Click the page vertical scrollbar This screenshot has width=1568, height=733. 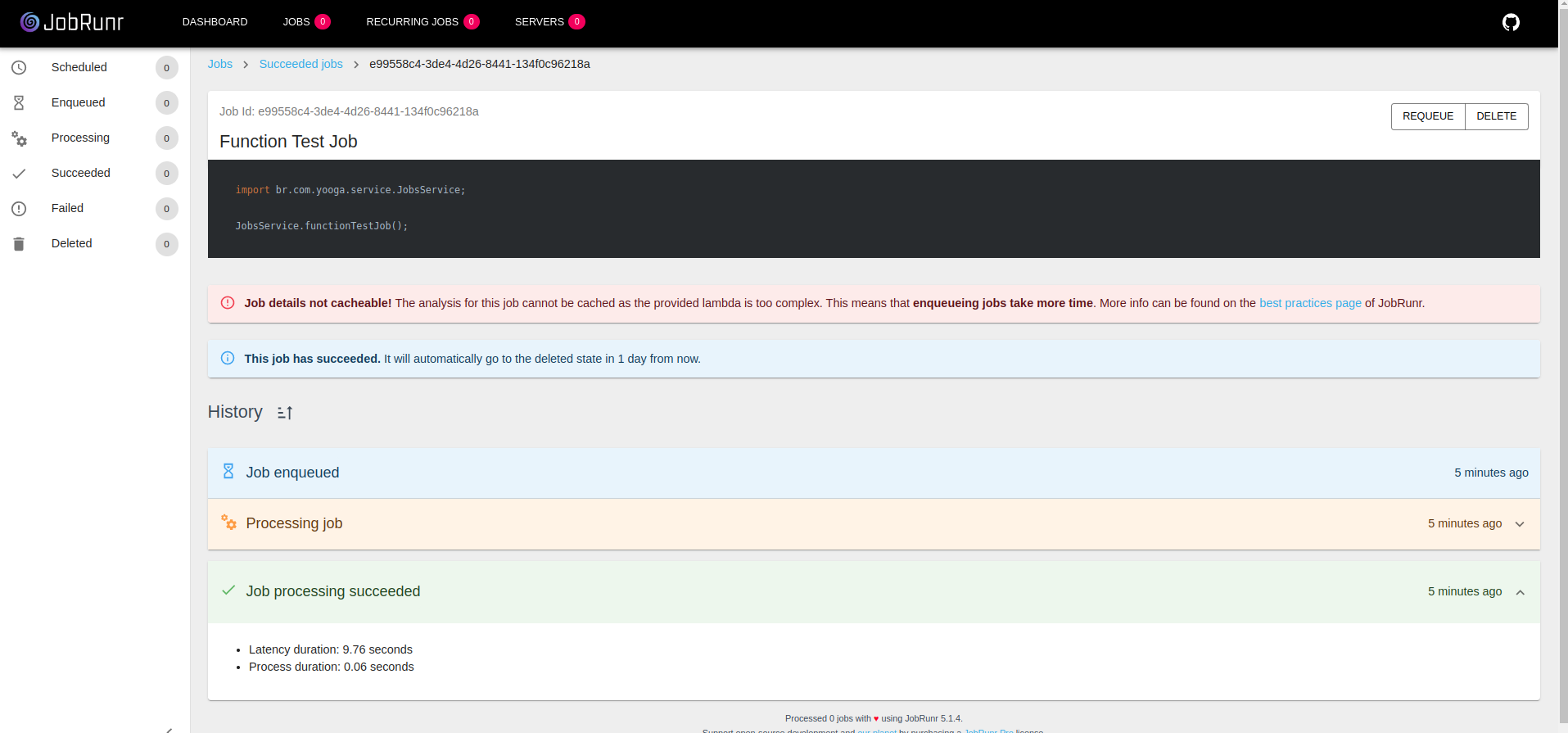(x=1563, y=366)
